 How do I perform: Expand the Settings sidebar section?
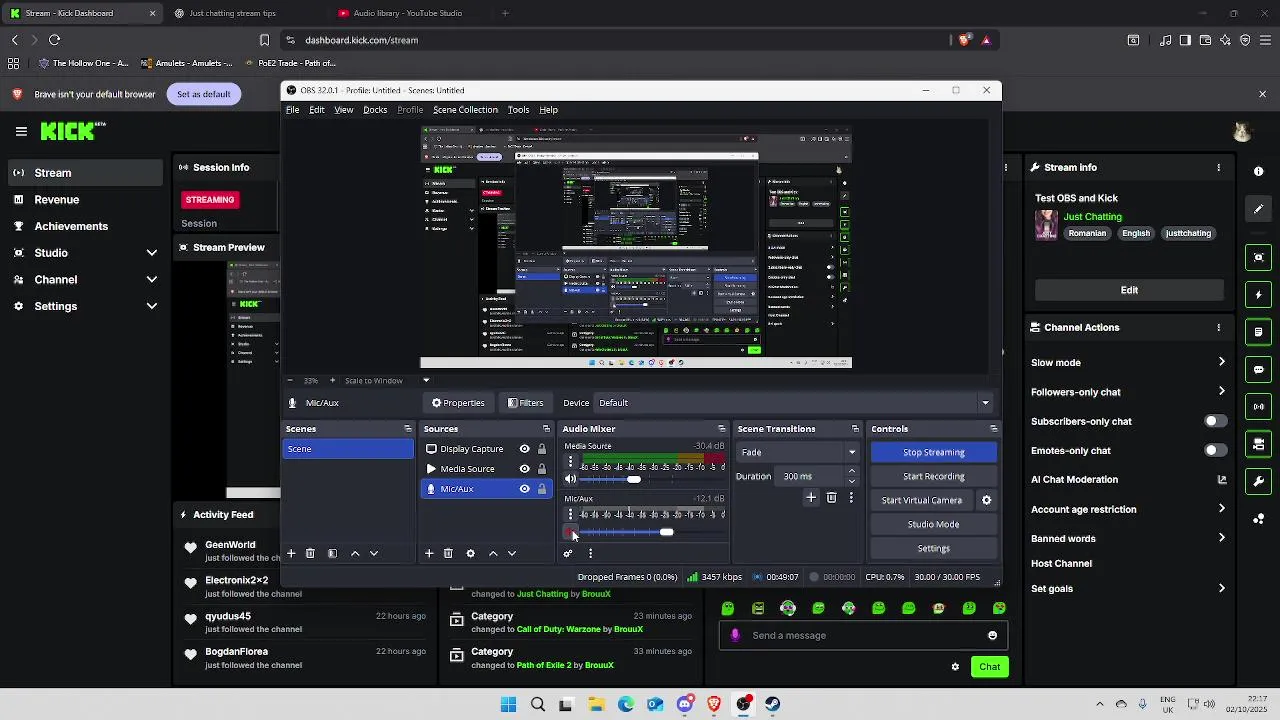point(152,306)
